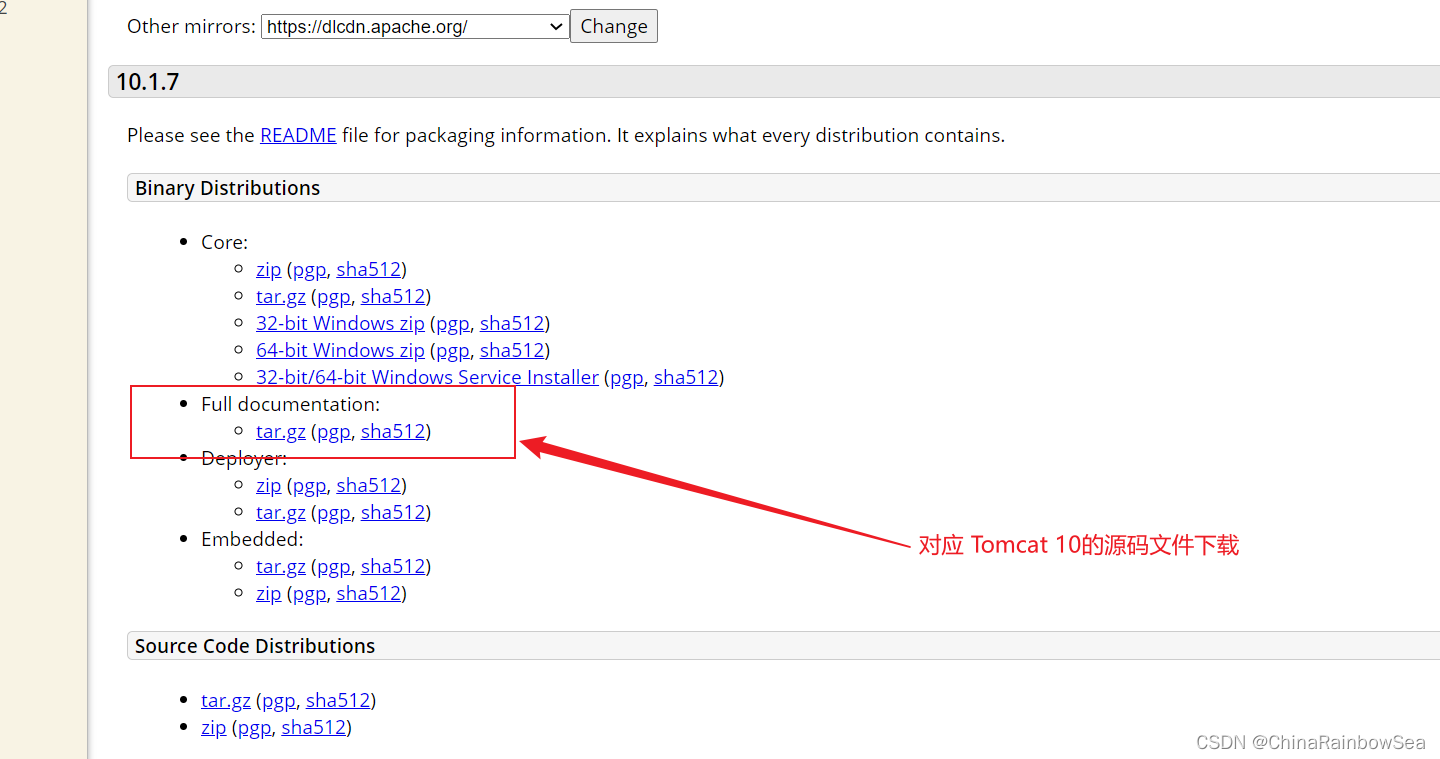1440x759 pixels.
Task: Open sha512 checksum for 32-bit Windows zip
Action: 512,323
